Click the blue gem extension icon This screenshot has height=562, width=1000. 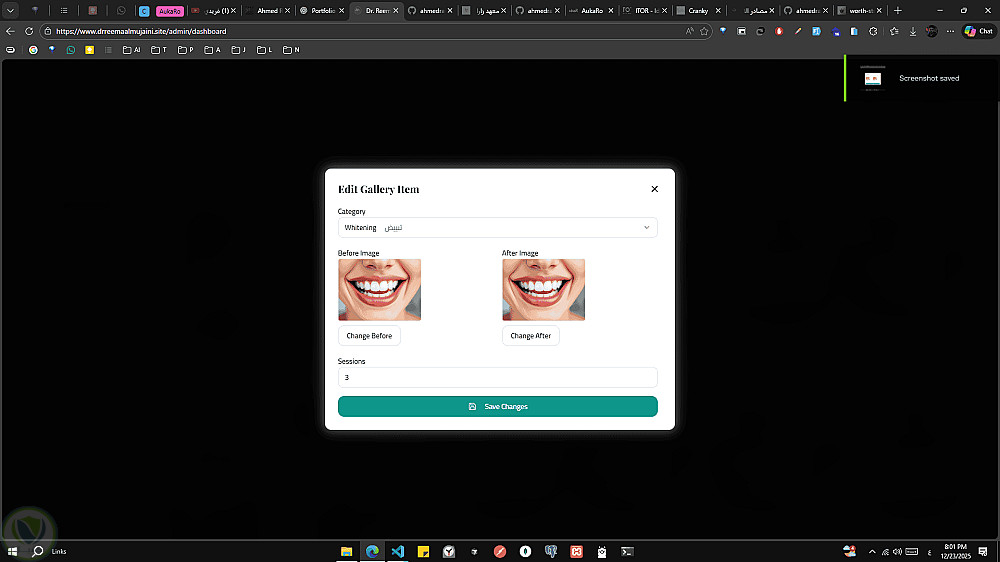(723, 31)
